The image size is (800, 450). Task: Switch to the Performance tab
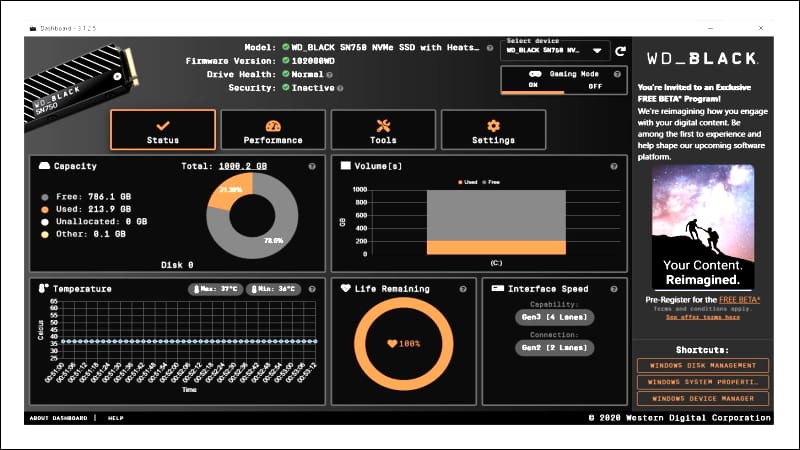point(273,130)
